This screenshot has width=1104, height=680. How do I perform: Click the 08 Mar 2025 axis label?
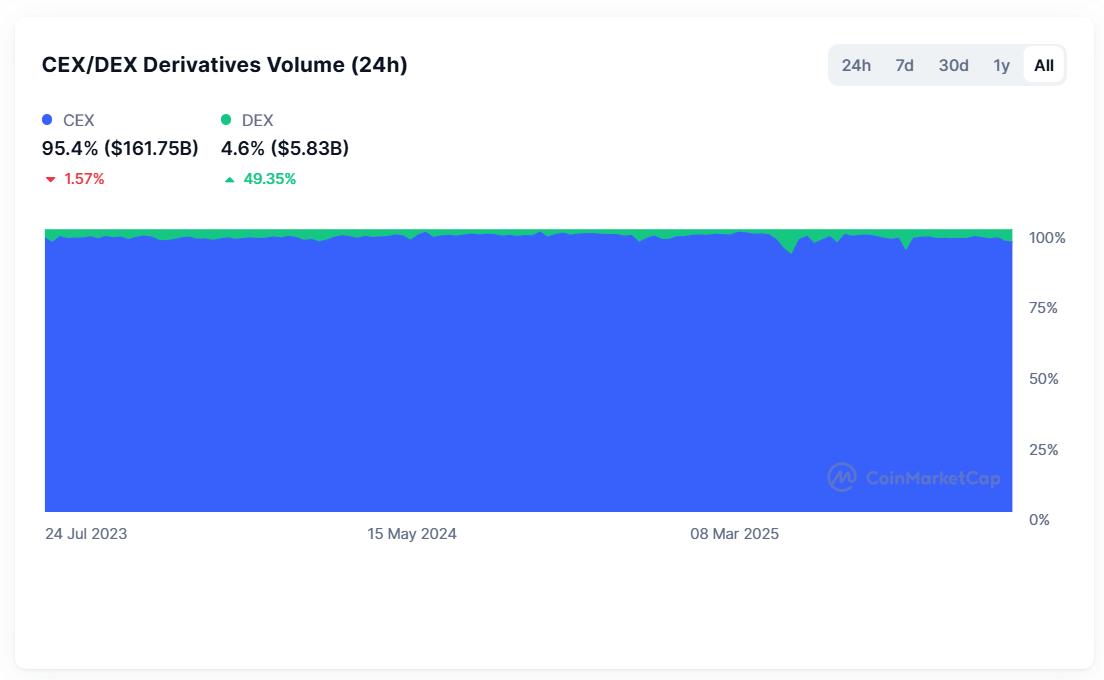click(x=734, y=534)
